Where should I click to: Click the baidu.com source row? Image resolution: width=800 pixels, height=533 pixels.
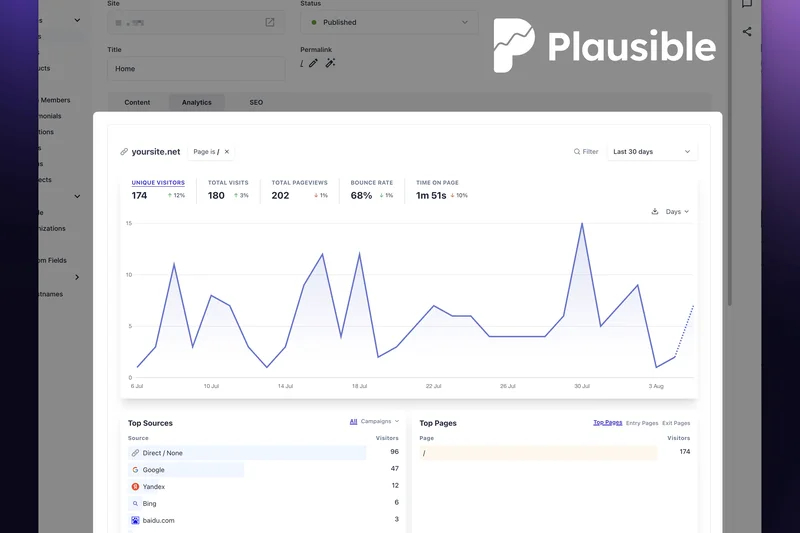(263, 520)
